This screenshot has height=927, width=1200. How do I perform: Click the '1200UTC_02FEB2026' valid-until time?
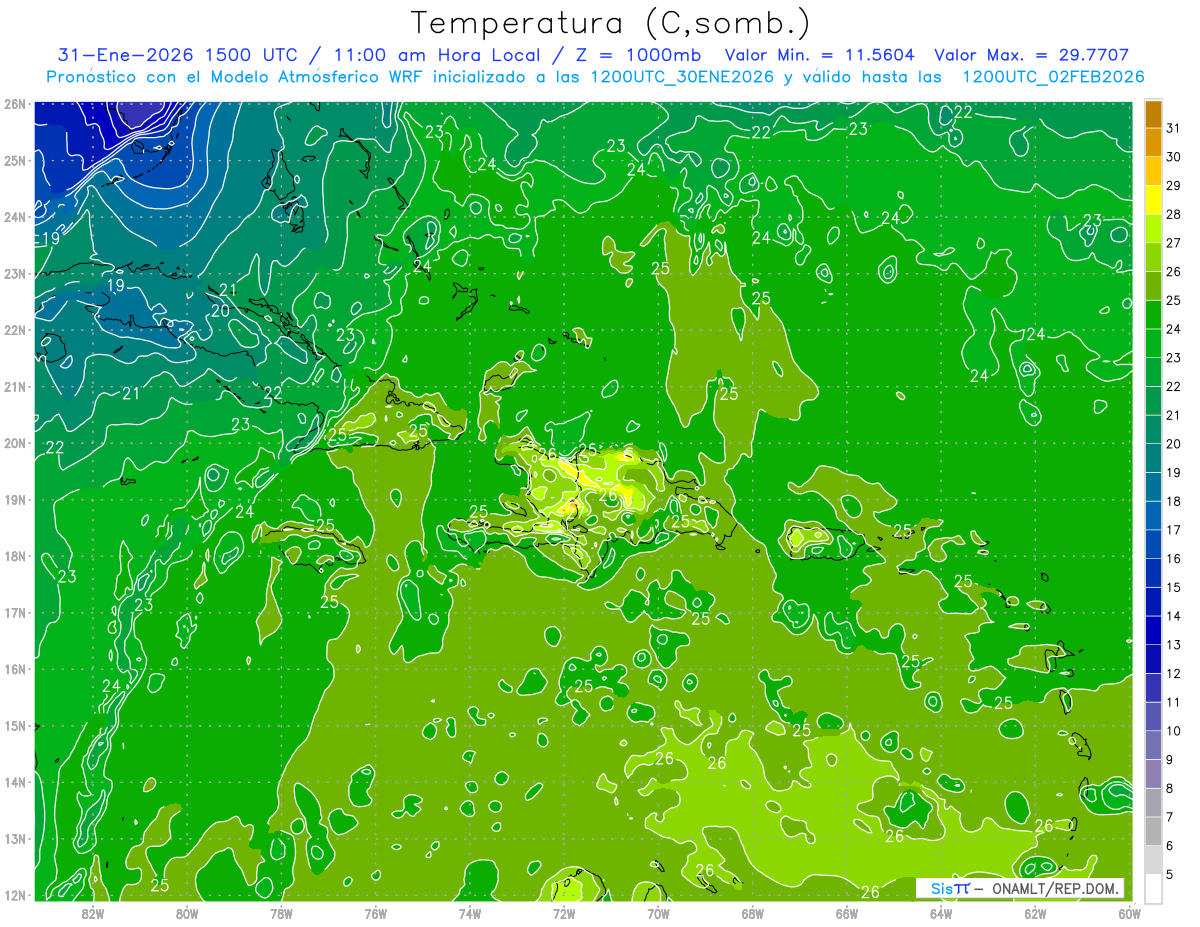coord(1053,77)
